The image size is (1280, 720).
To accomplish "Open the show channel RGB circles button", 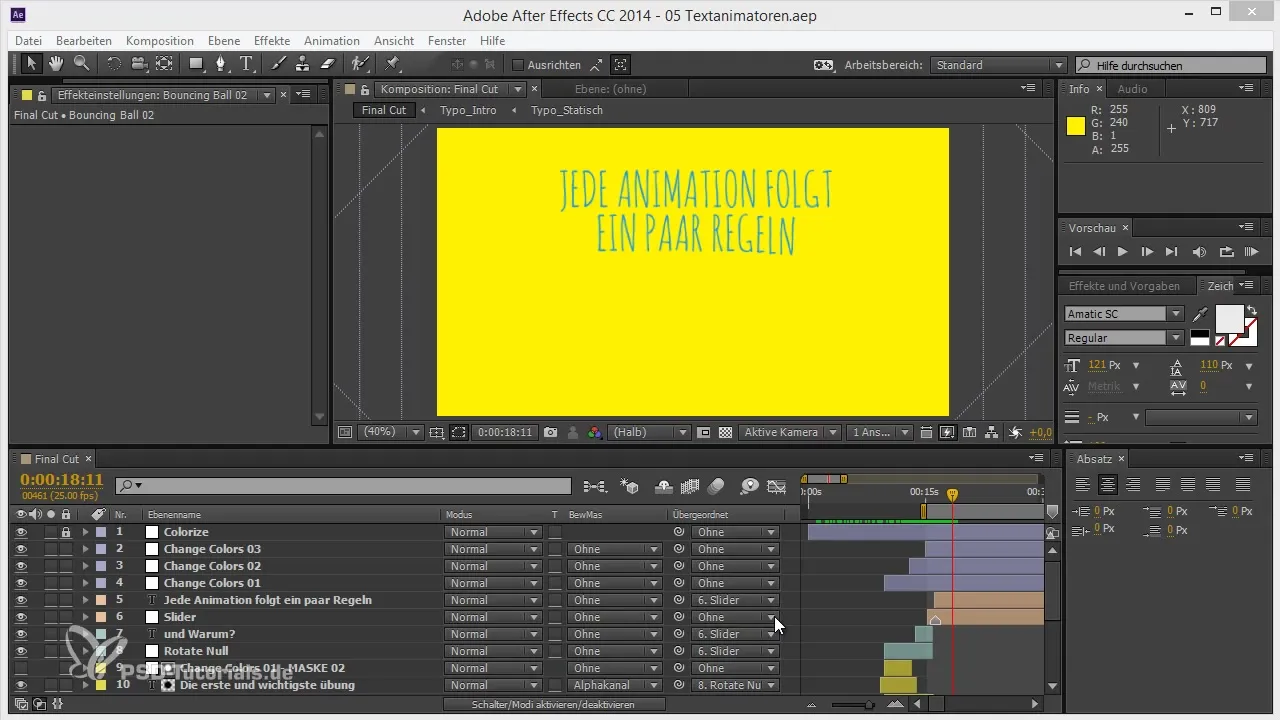I will (x=595, y=433).
